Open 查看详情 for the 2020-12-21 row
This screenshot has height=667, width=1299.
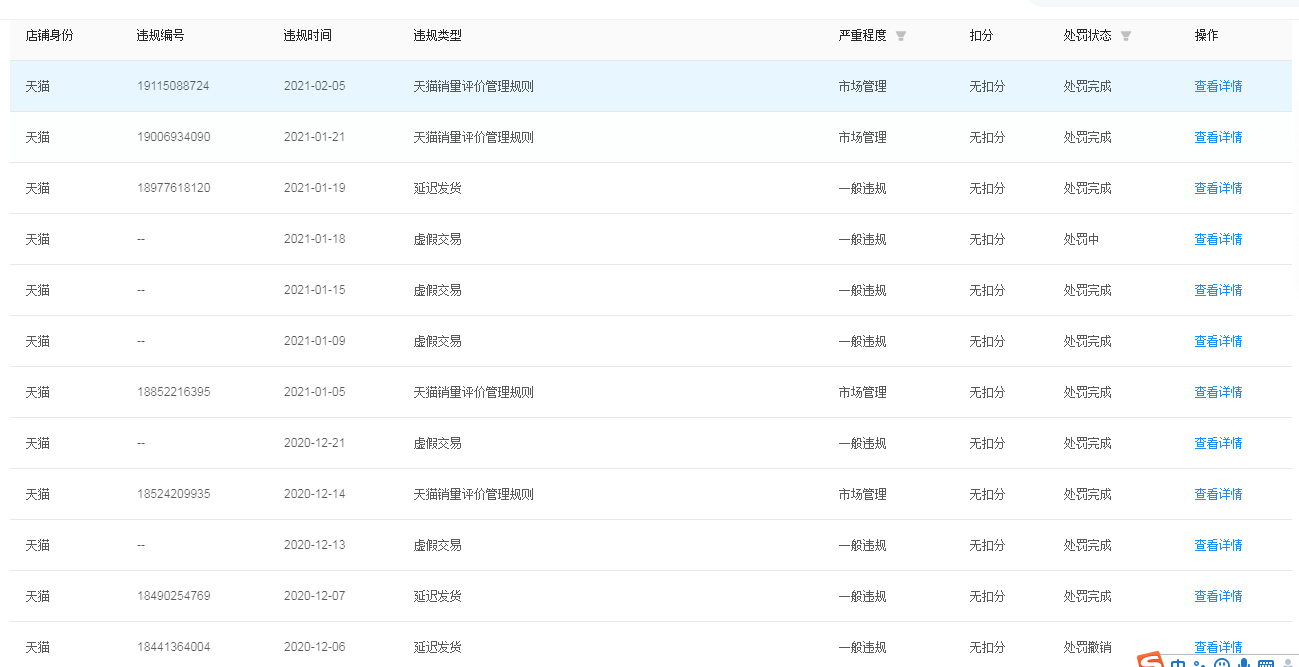[1218, 443]
